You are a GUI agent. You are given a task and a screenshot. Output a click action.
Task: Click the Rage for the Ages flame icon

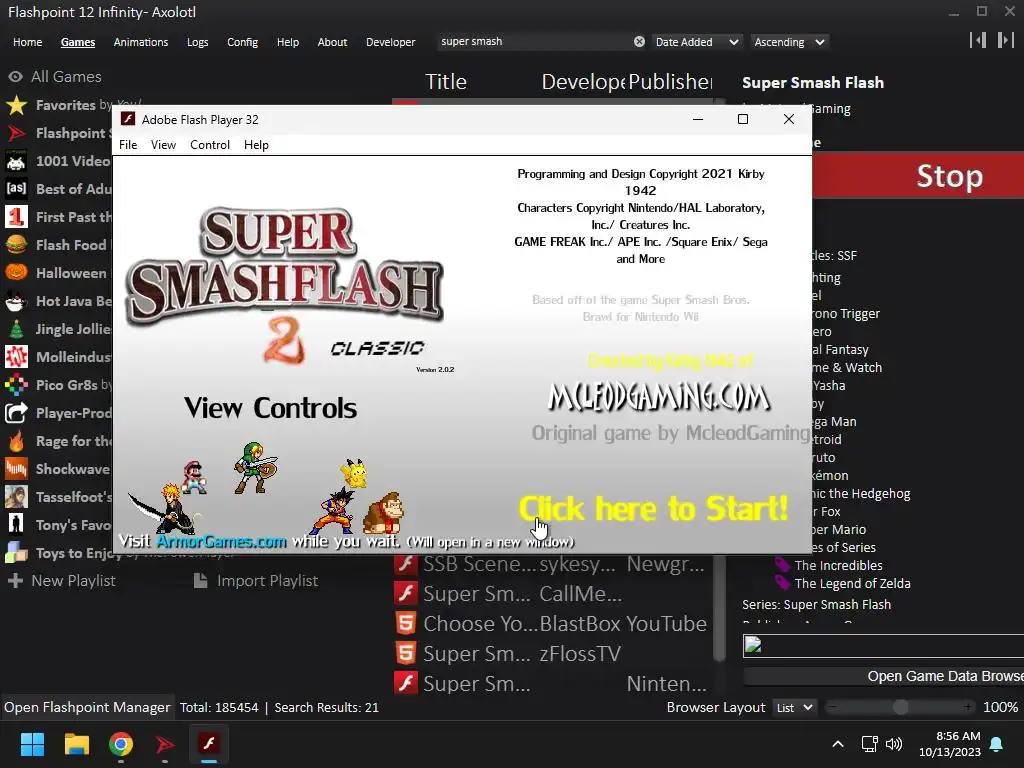[16, 441]
